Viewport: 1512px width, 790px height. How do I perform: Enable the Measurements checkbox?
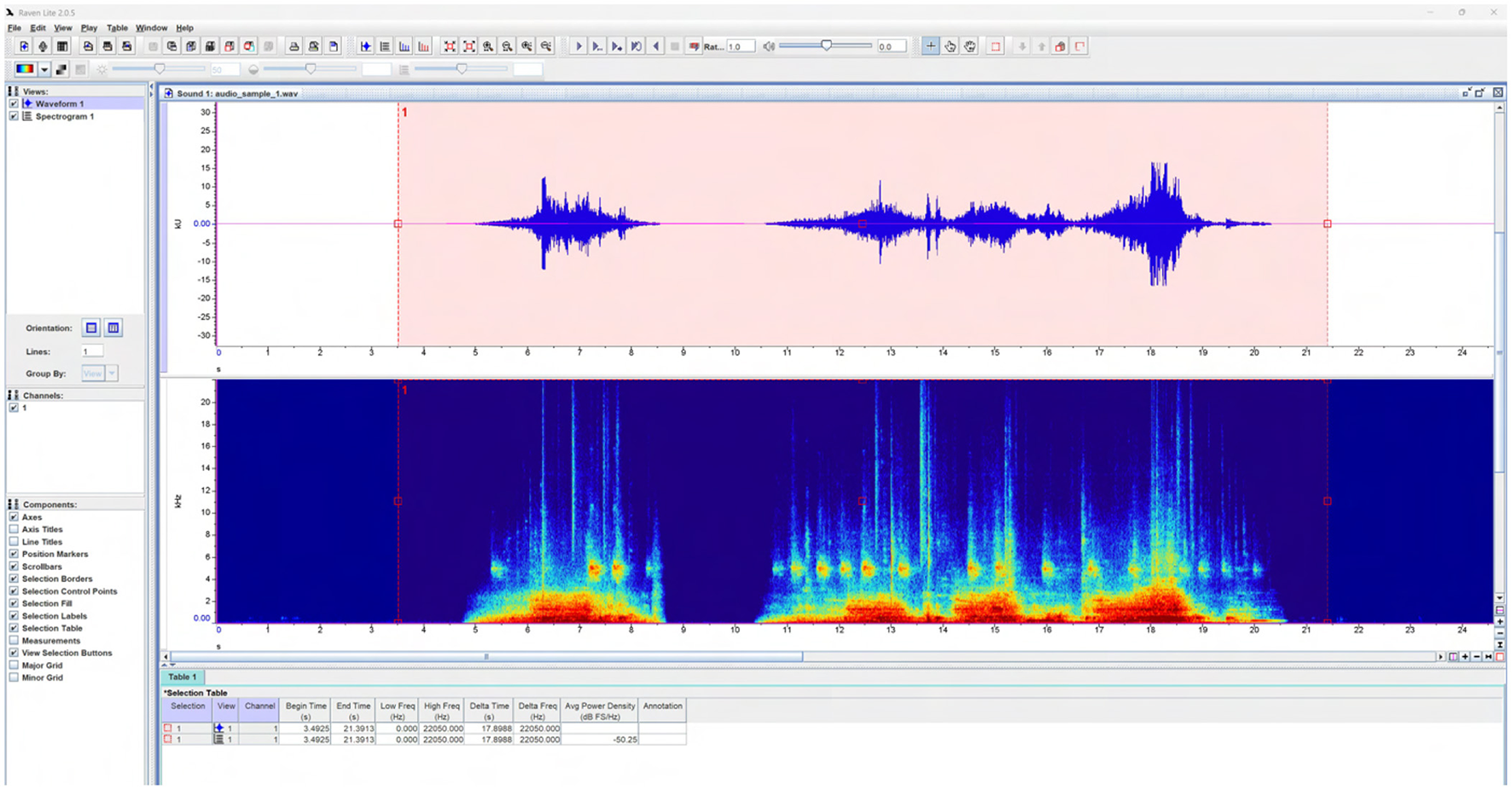pyautogui.click(x=14, y=640)
